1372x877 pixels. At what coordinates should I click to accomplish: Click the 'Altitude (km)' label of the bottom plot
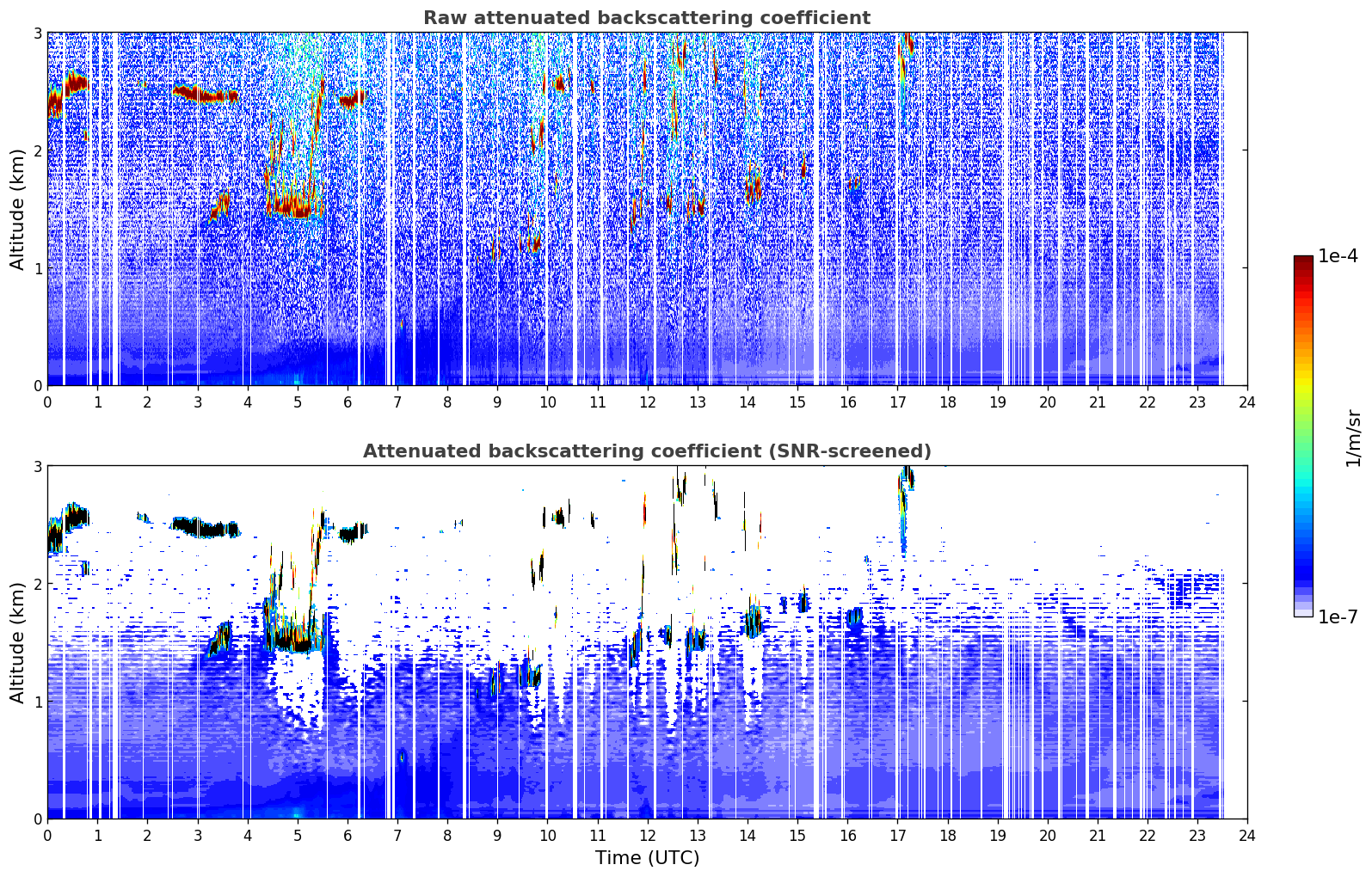(17, 642)
